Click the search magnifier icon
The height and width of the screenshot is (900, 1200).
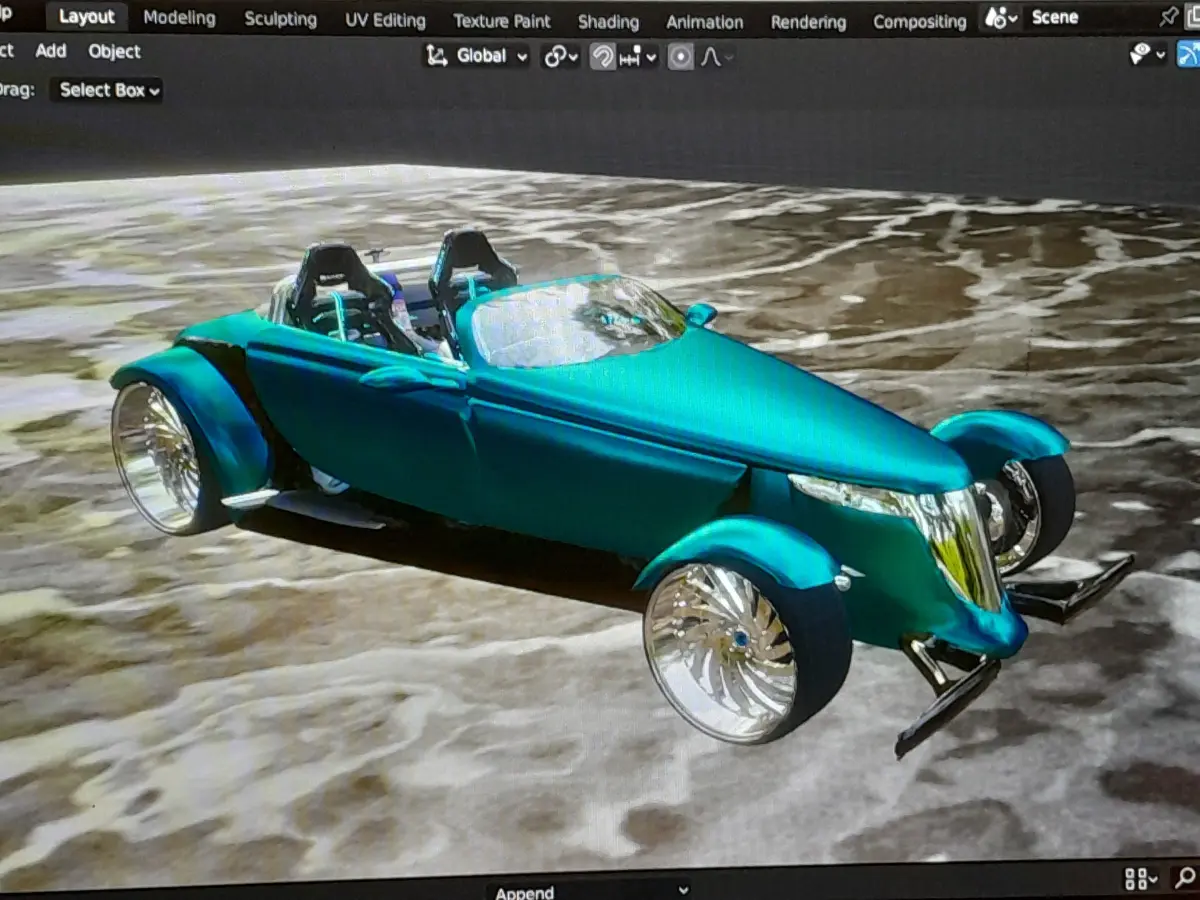pos(1186,879)
